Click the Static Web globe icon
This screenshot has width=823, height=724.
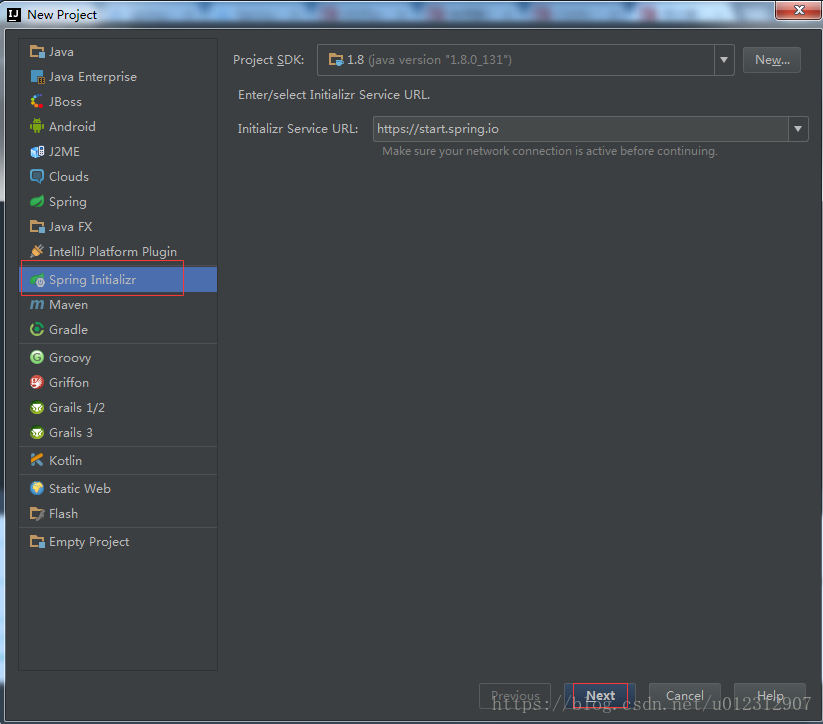37,488
